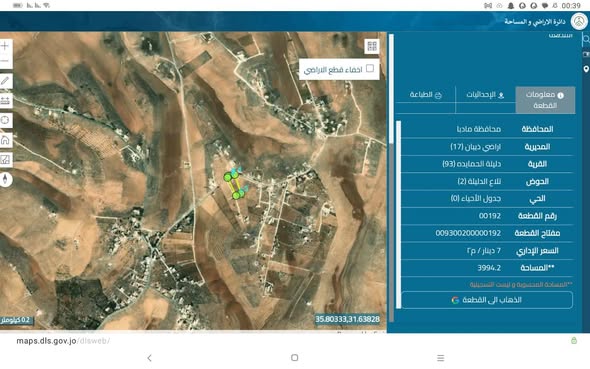Screen dimensions: 590x369
Task: Open the search magnifier in sidebar
Action: [x=586, y=39]
